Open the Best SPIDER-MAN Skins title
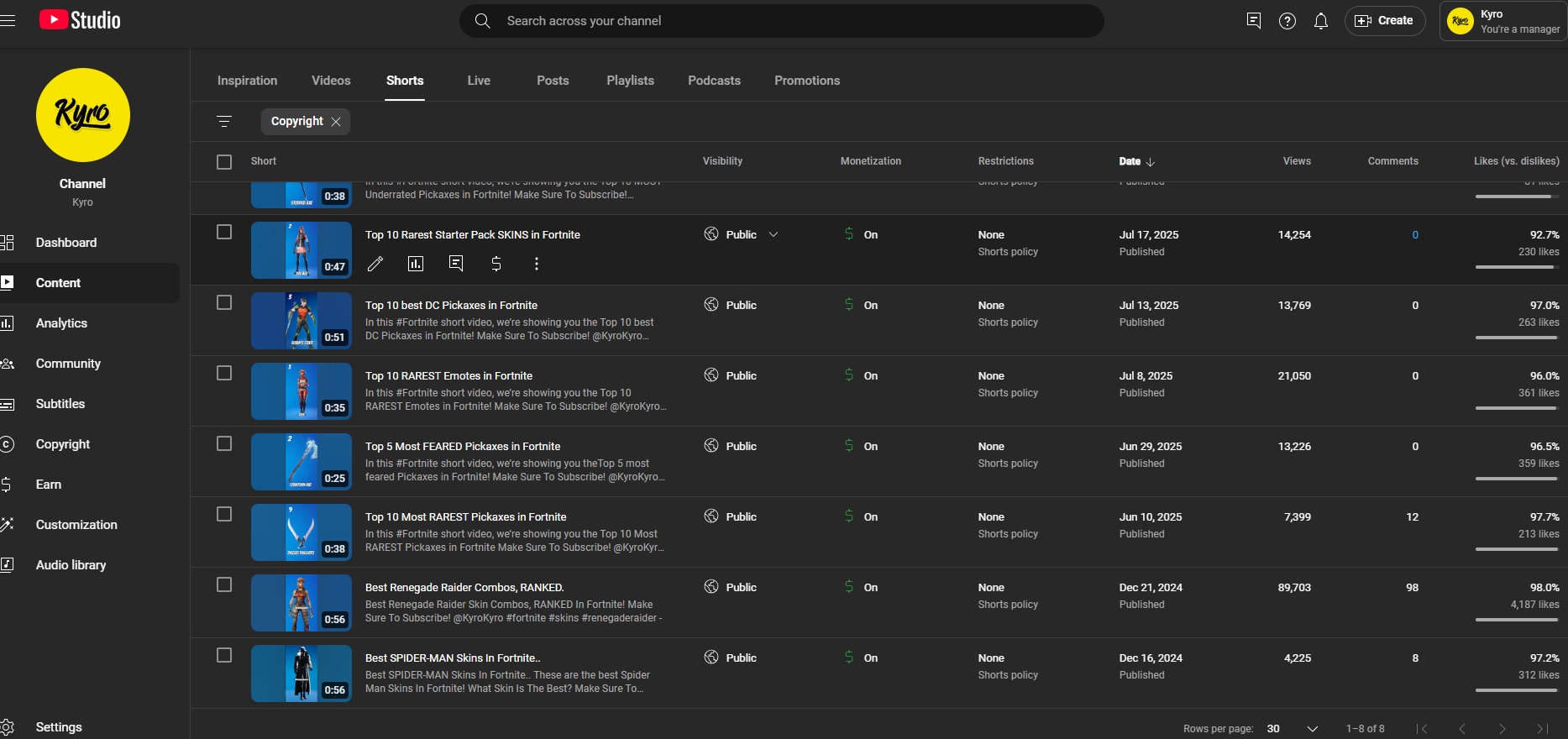Image resolution: width=1568 pixels, height=739 pixels. pyautogui.click(x=453, y=658)
